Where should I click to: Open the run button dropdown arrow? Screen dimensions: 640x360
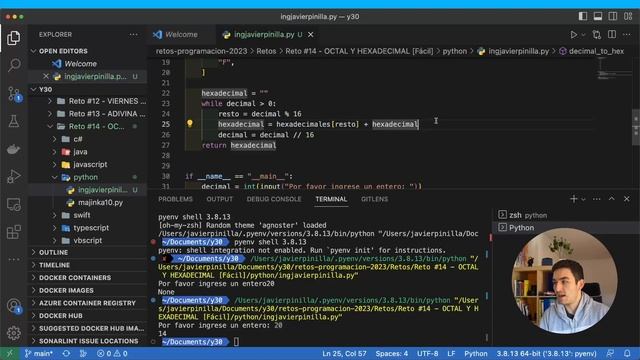pyautogui.click(x=583, y=35)
